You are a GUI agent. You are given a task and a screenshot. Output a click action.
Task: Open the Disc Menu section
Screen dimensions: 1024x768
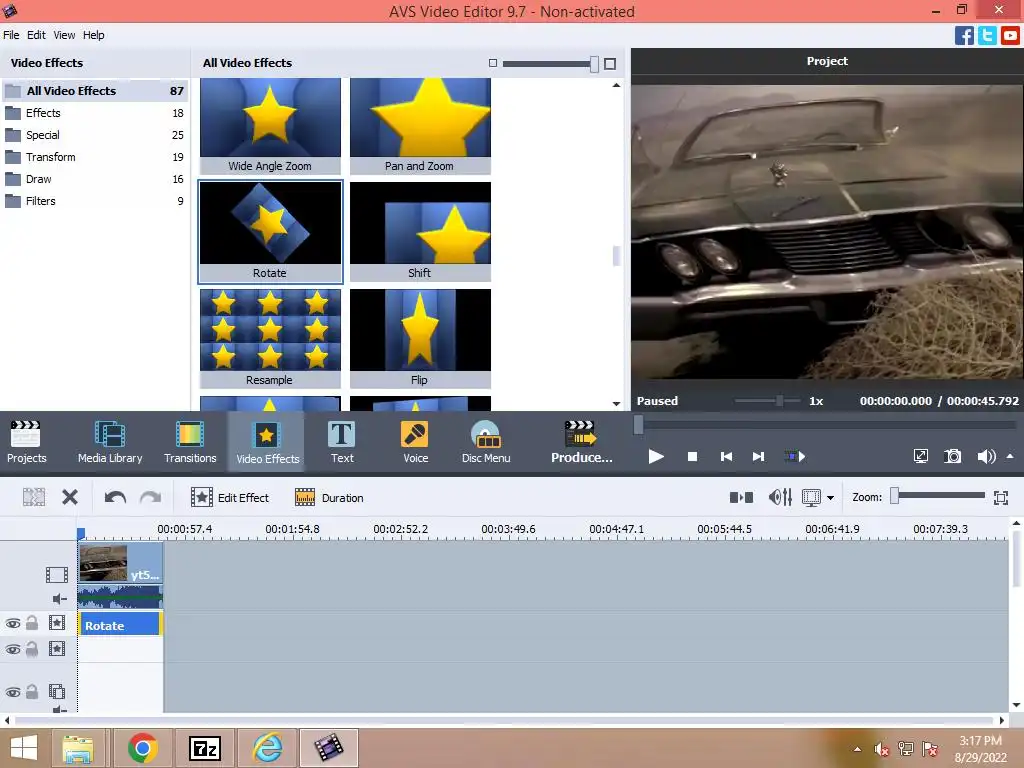[486, 442]
